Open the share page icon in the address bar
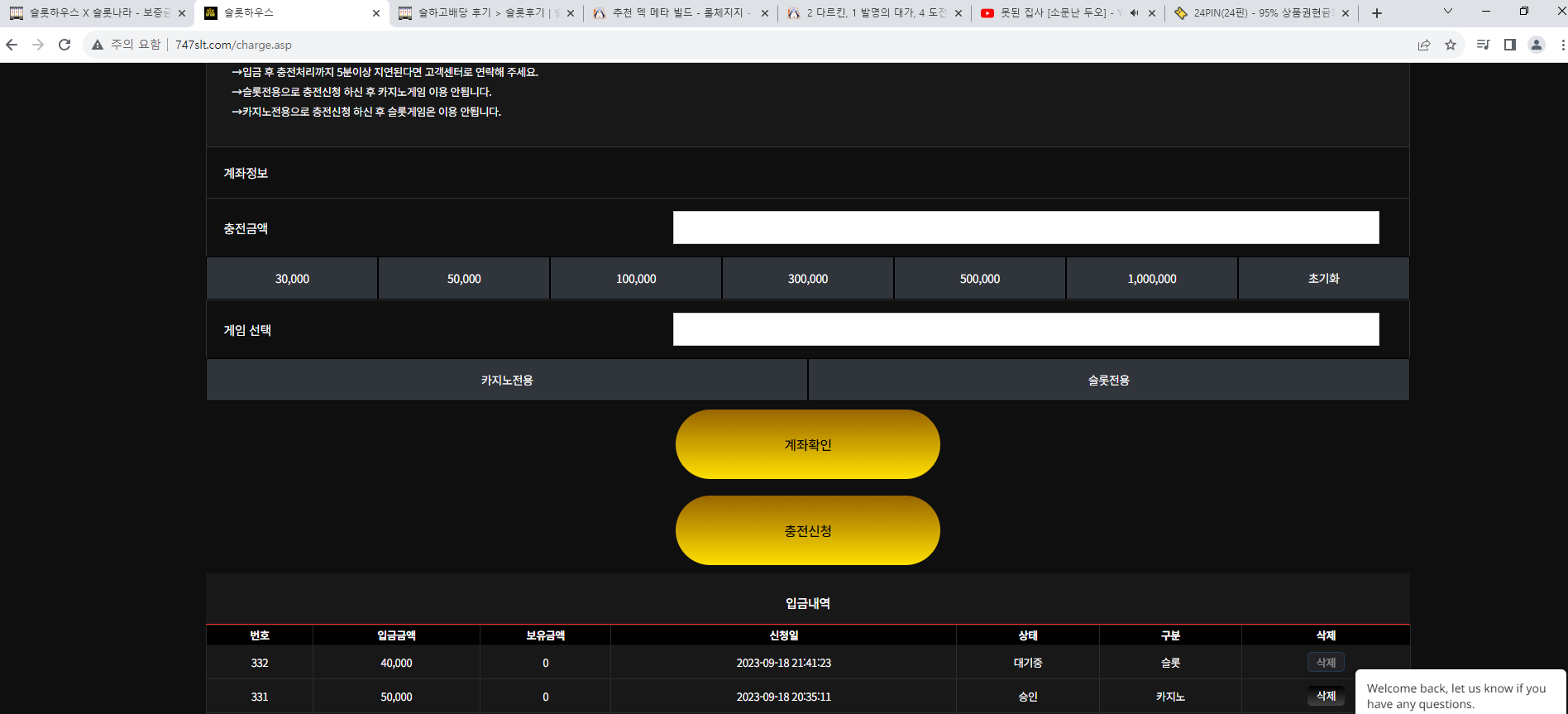The image size is (1568, 714). pyautogui.click(x=1424, y=45)
